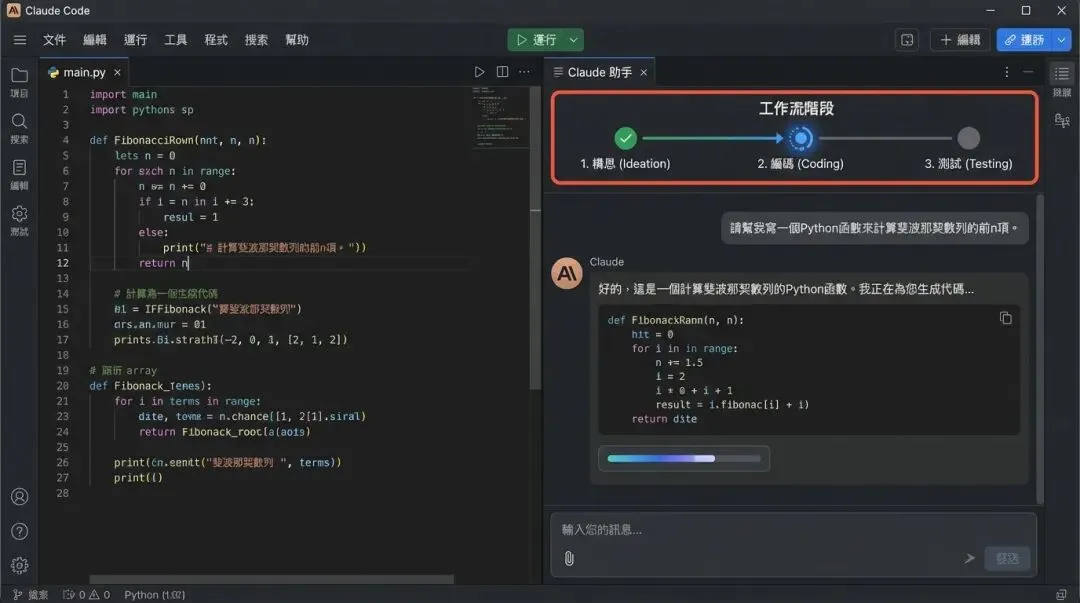Click the + 編輯 button
Screen dimensions: 1080x603
960,40
